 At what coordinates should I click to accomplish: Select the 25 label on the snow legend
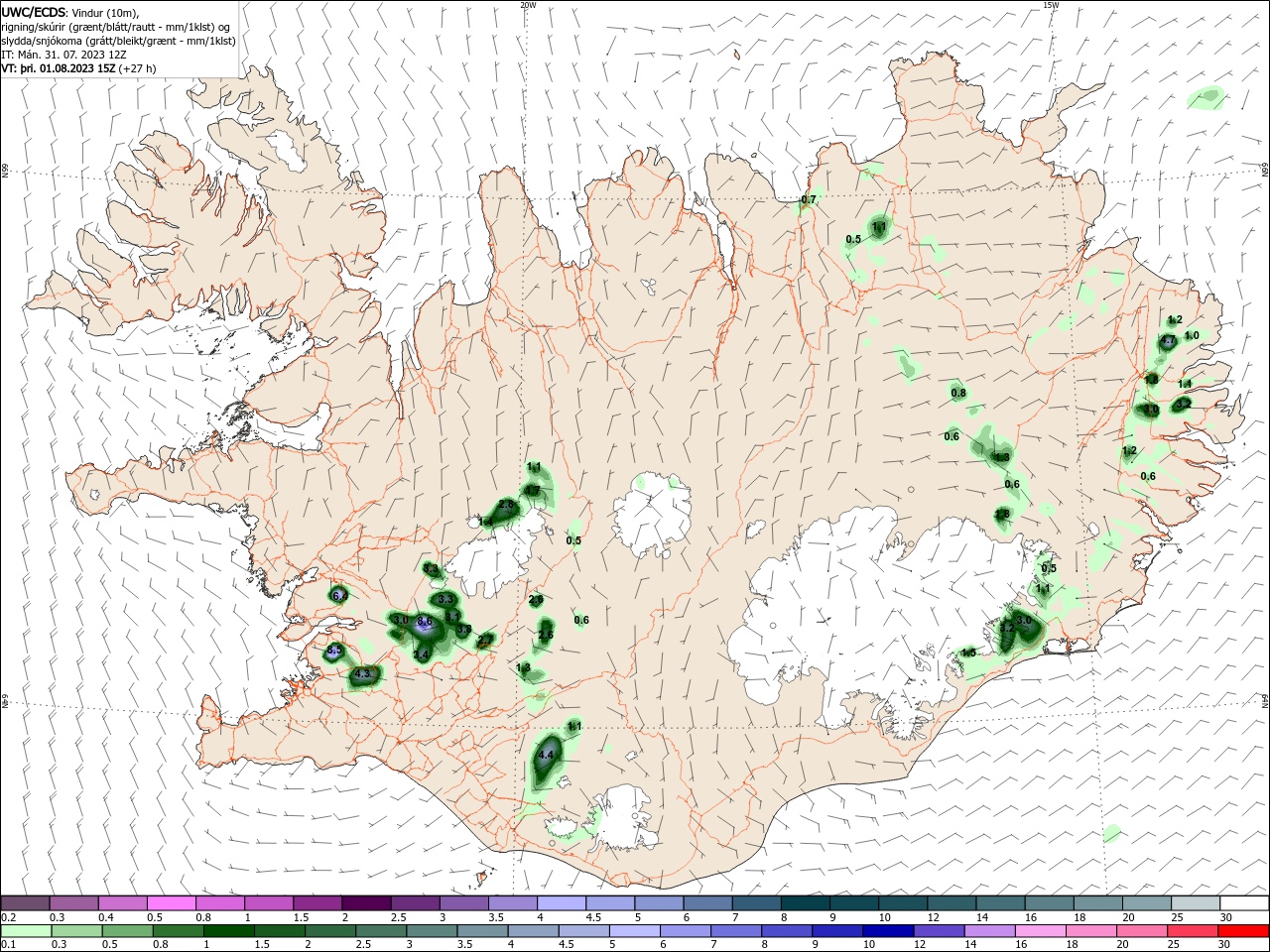point(1175,917)
